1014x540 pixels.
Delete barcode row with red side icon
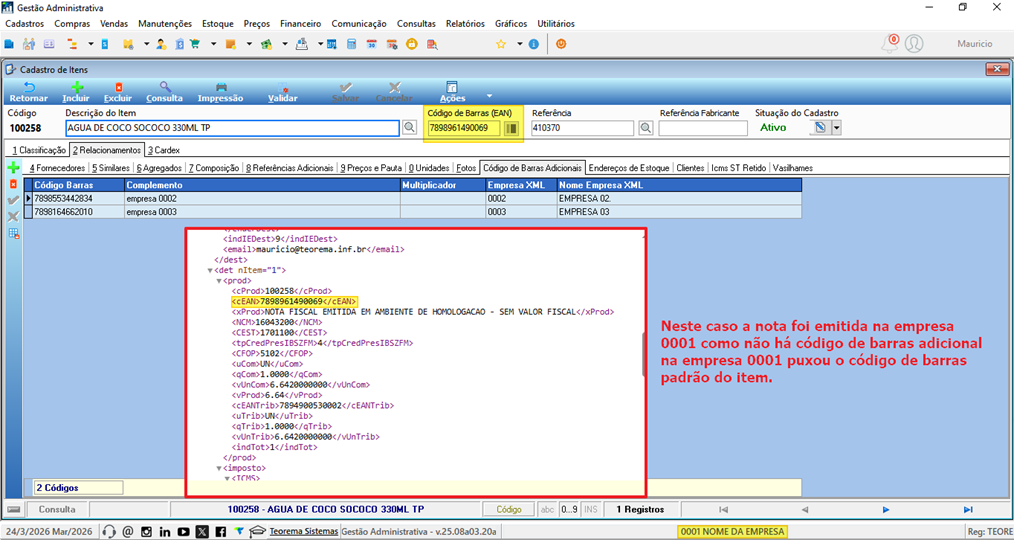[13, 184]
